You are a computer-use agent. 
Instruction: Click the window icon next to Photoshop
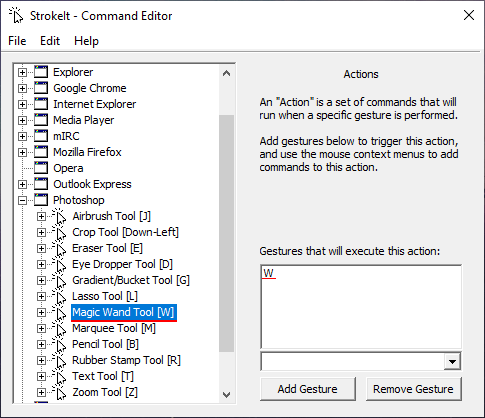click(41, 200)
